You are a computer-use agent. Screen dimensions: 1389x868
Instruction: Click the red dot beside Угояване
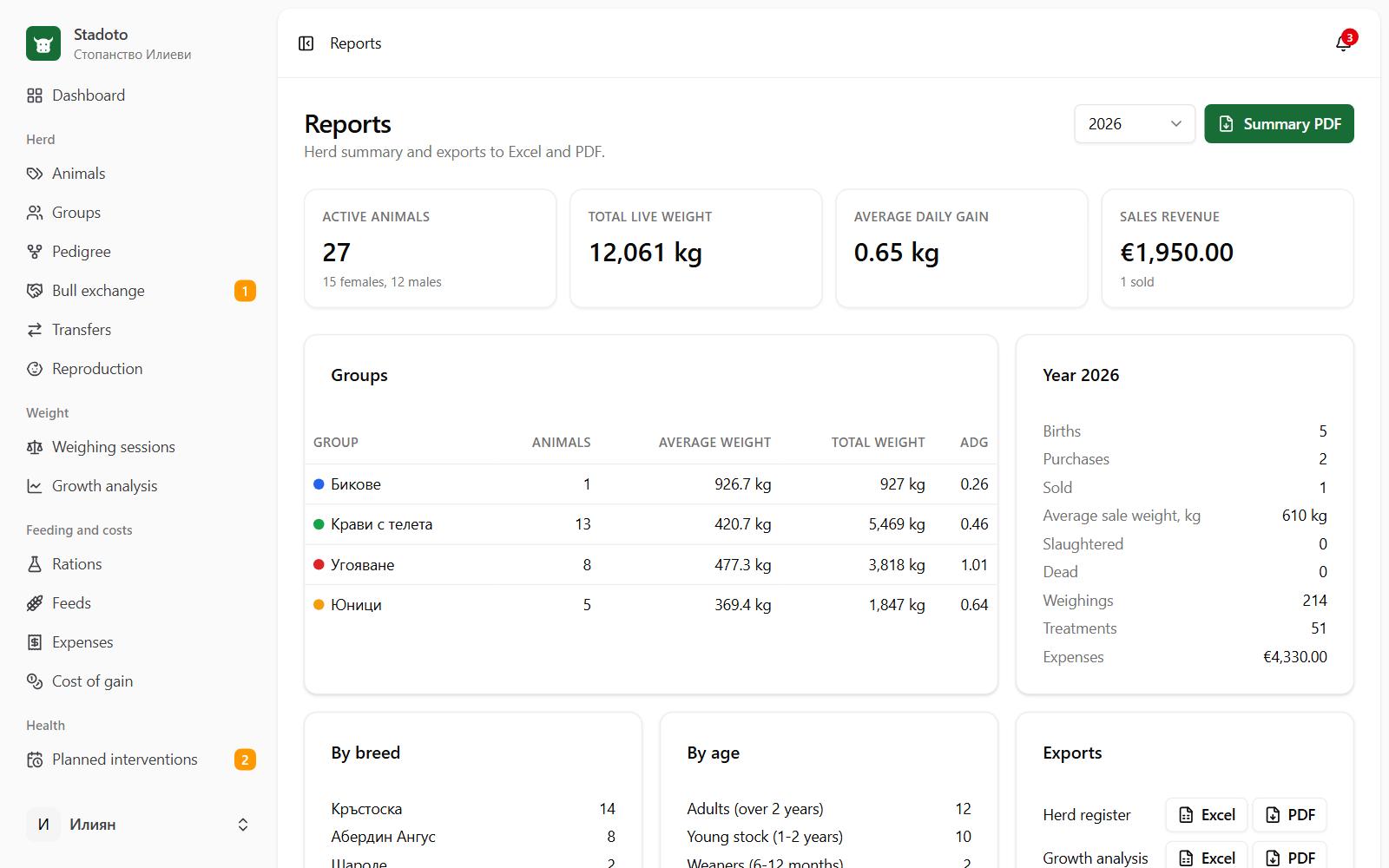(x=319, y=565)
